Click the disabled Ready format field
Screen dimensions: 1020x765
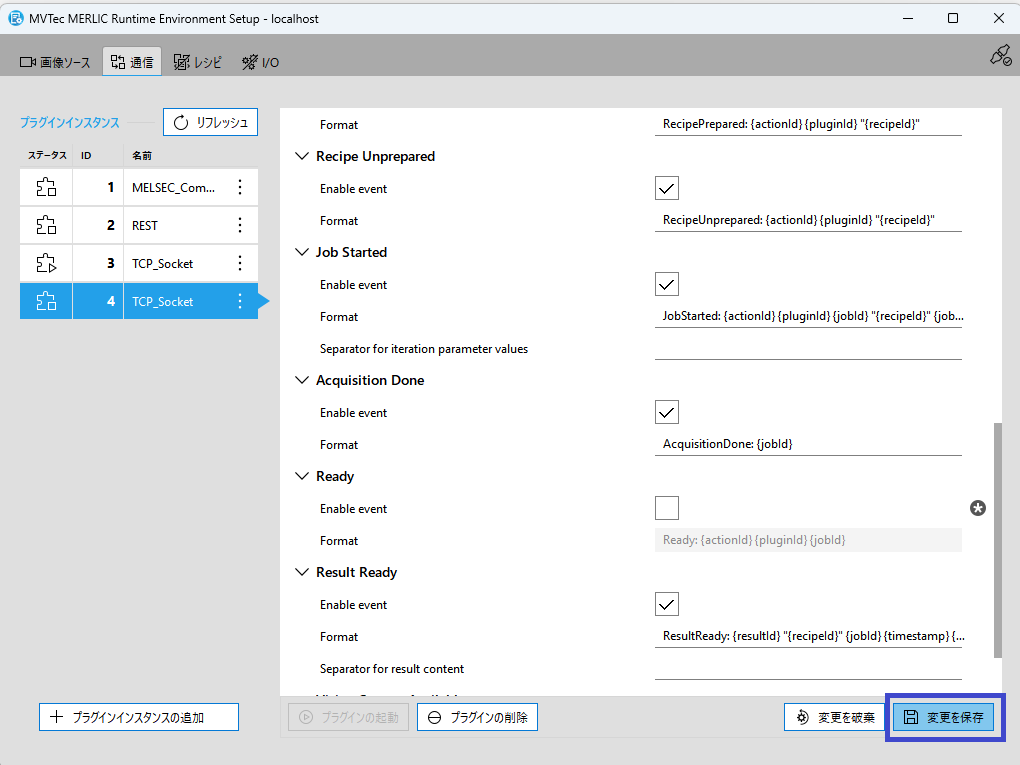808,540
